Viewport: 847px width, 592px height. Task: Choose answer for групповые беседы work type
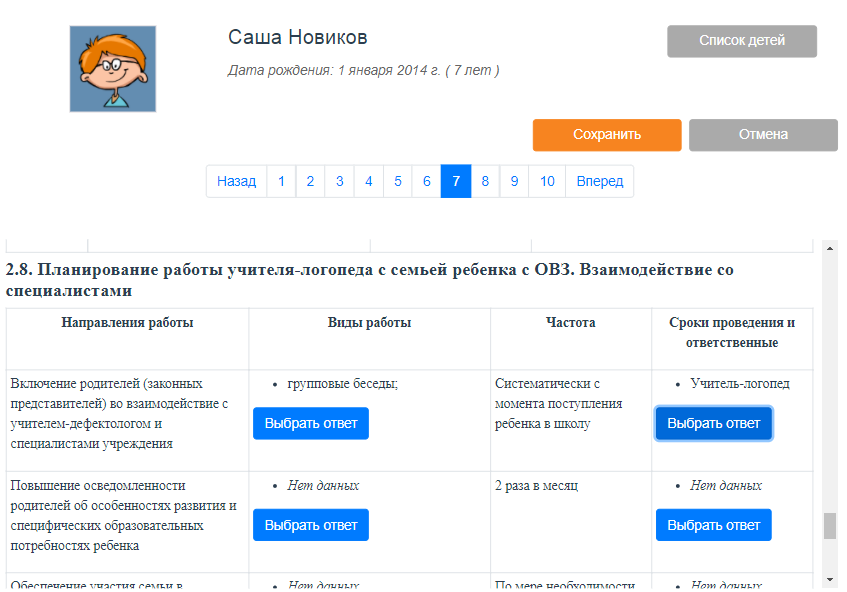(x=310, y=423)
